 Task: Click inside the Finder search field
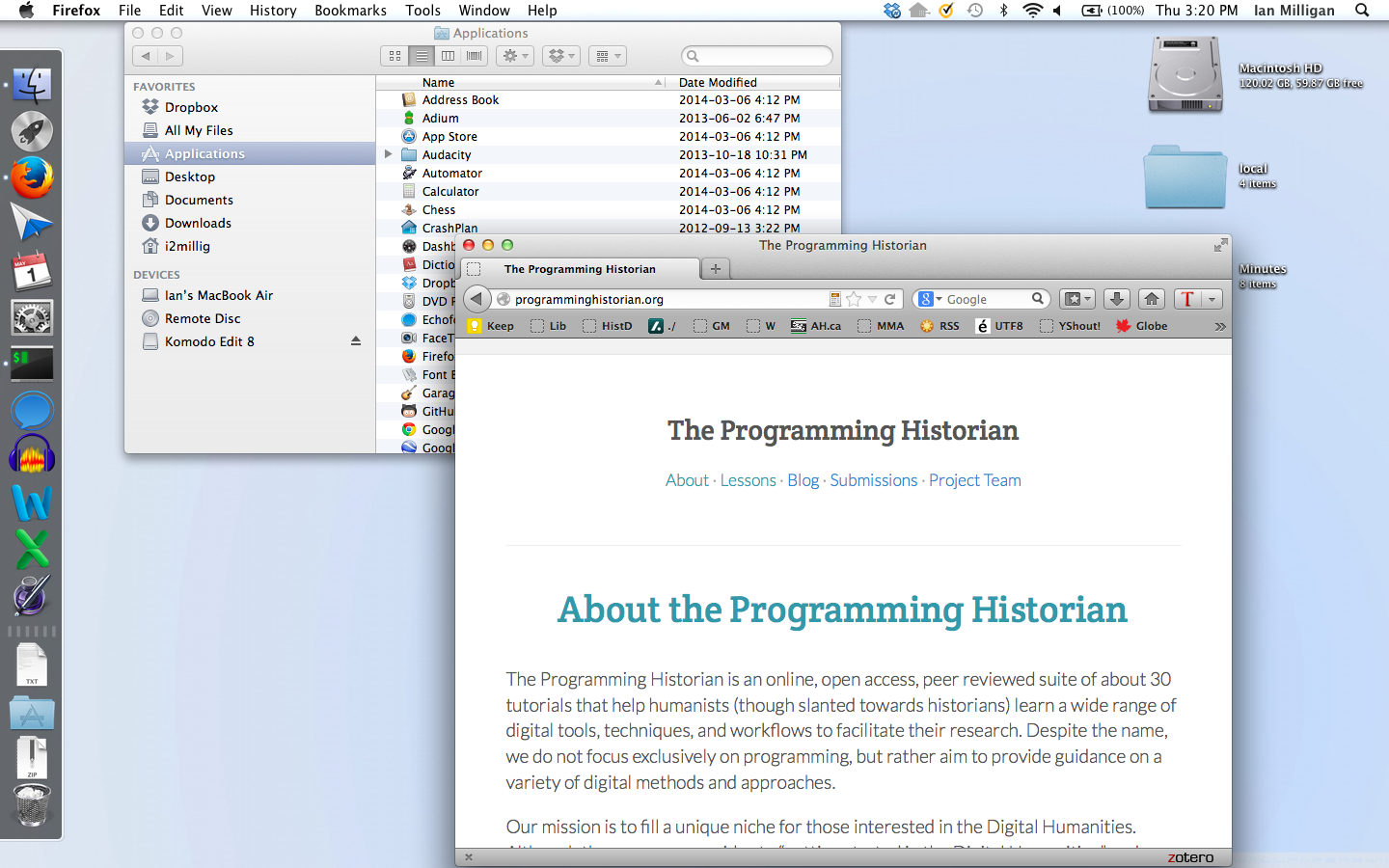coord(756,56)
